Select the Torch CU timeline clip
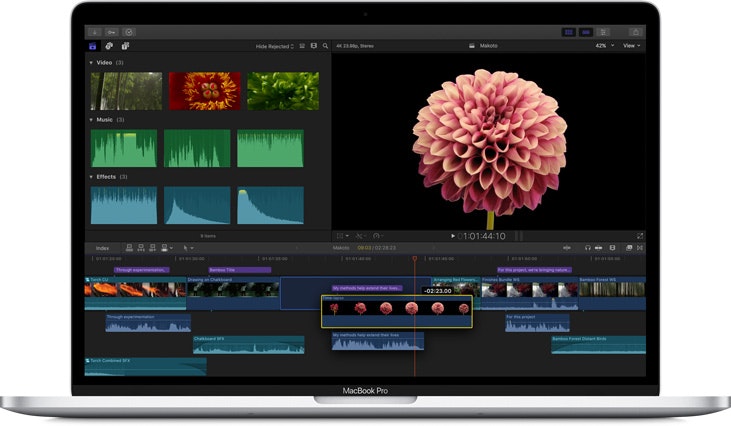731x426 pixels. click(x=135, y=293)
